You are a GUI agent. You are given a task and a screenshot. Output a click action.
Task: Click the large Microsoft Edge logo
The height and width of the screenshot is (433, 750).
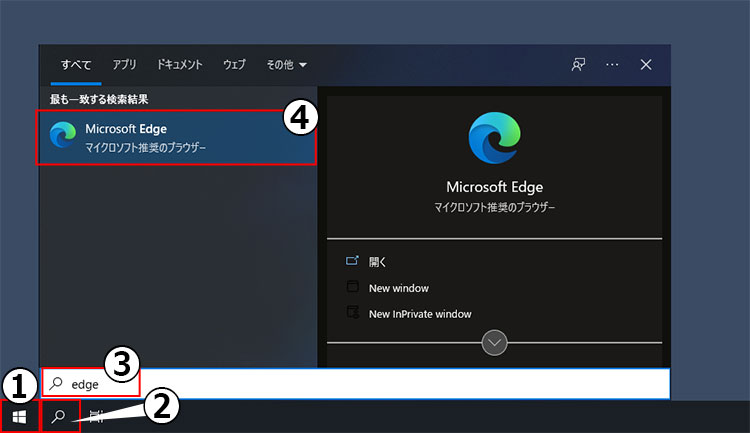pos(494,138)
